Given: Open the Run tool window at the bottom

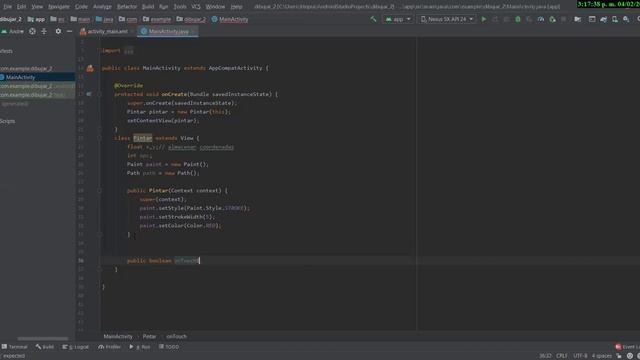Looking at the screenshot, I should tap(140, 347).
